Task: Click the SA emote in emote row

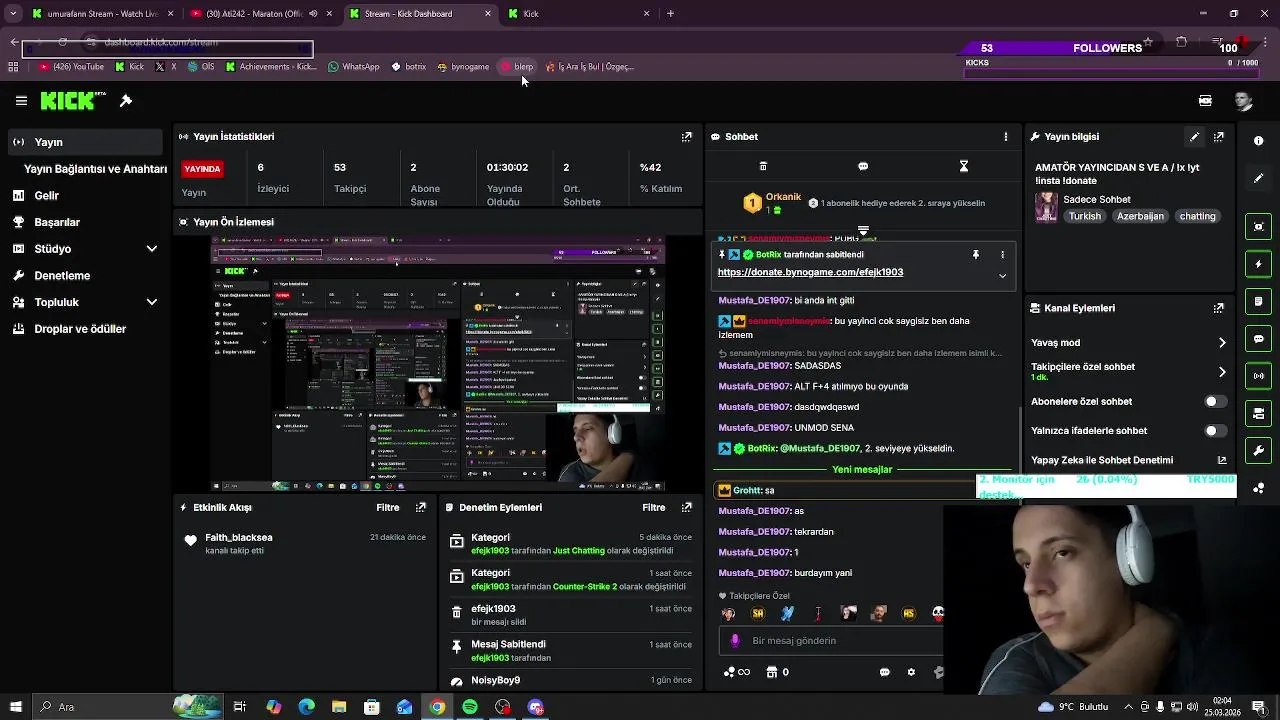Action: point(758,614)
